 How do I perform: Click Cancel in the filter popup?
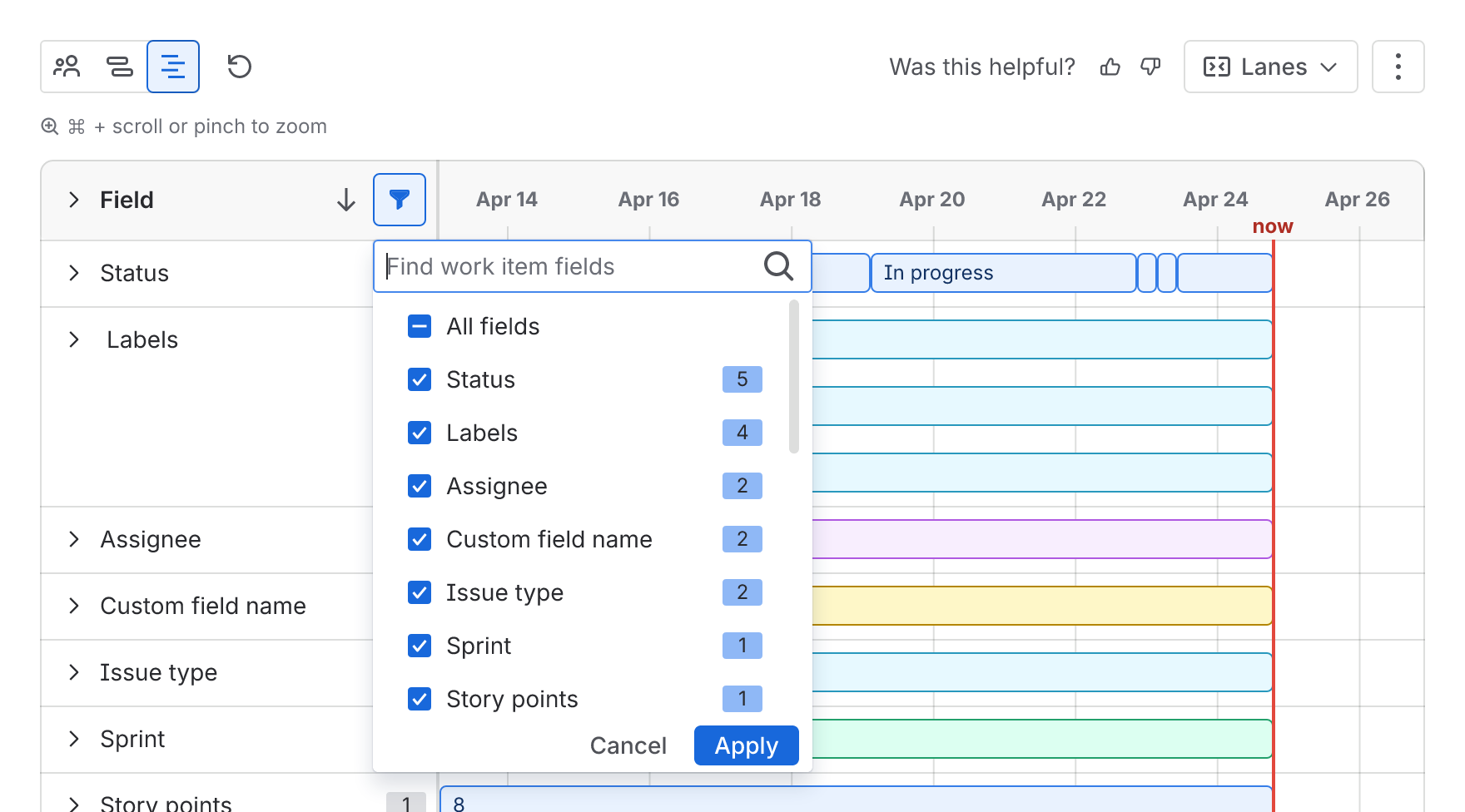pyautogui.click(x=628, y=745)
